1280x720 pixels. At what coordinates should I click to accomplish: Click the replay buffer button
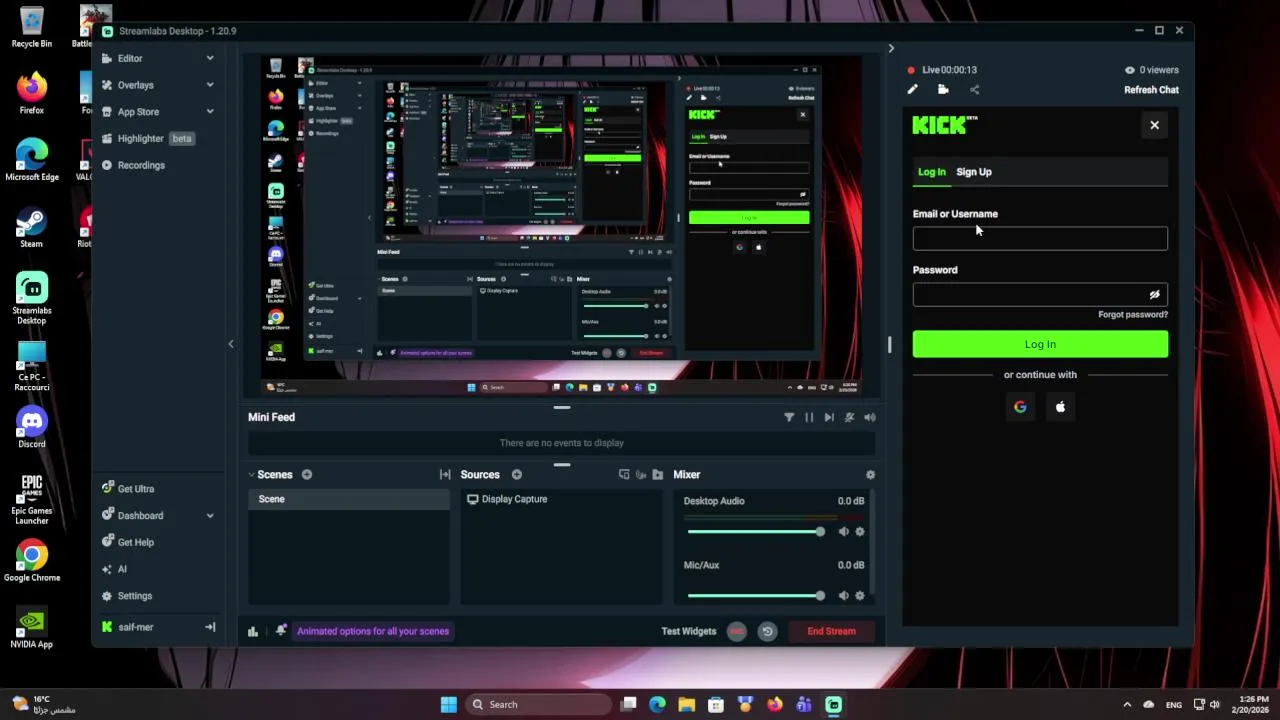(767, 631)
